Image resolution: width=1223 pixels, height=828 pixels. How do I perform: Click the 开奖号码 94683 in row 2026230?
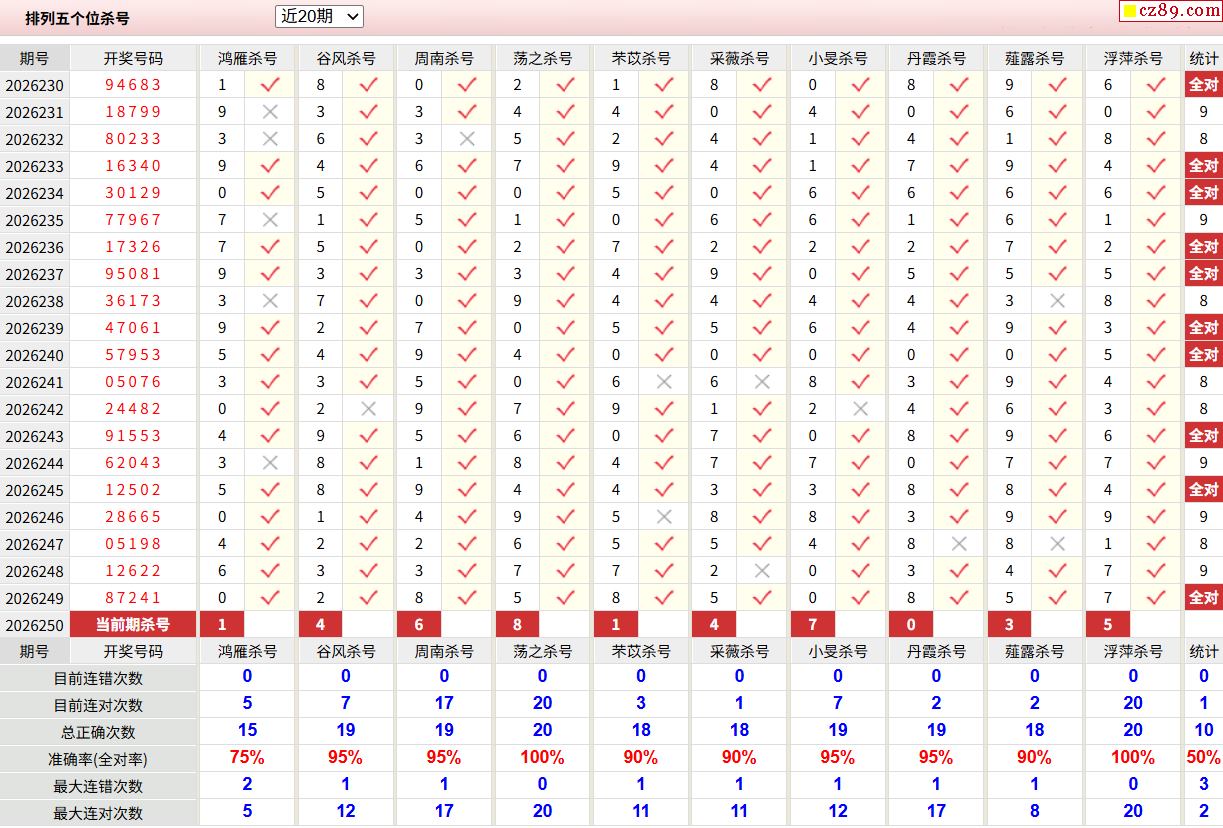pos(133,85)
